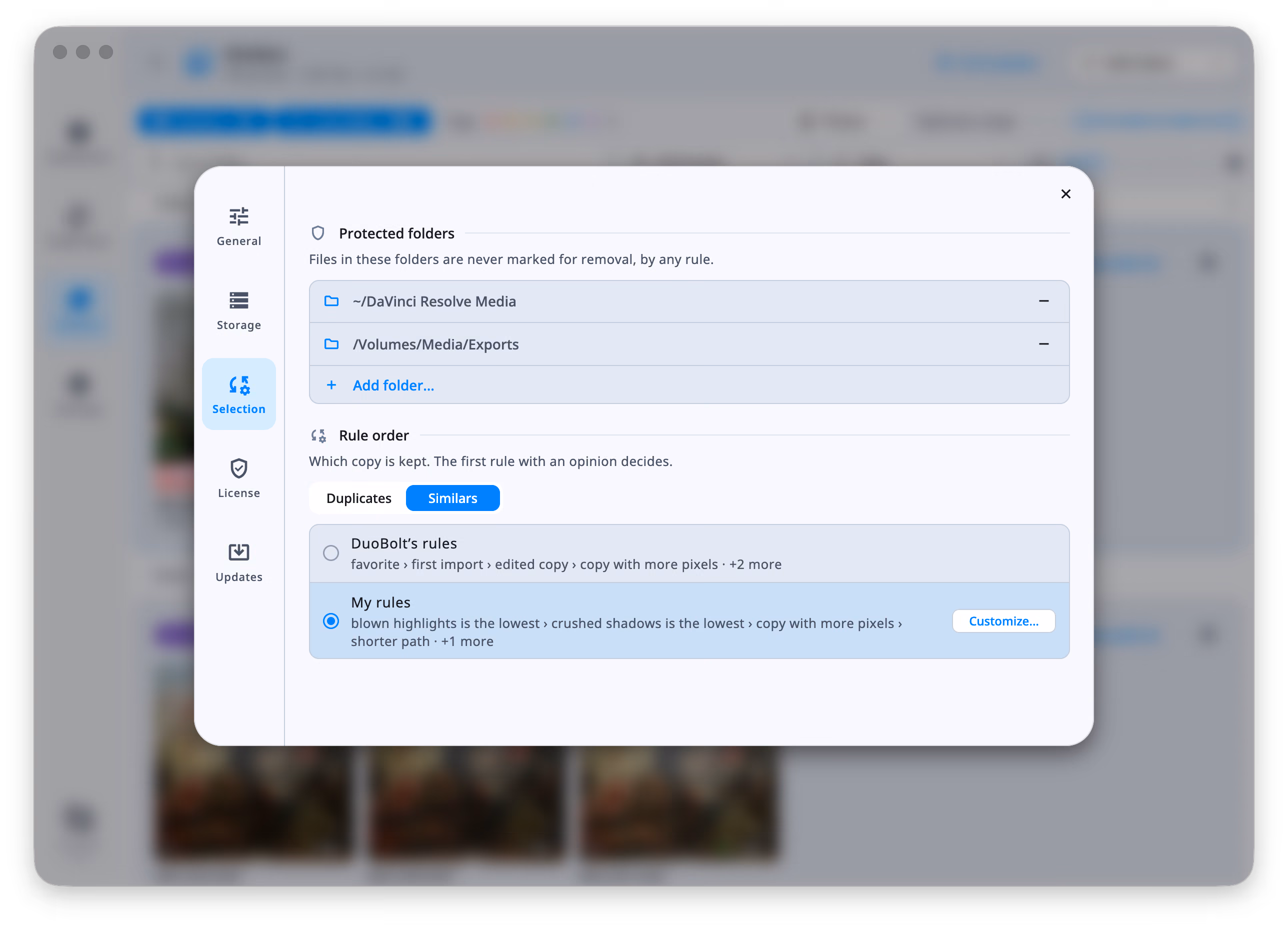This screenshot has width=1288, height=928.
Task: Click the folder icon beside /Volumes/Media/Exports
Action: point(331,344)
